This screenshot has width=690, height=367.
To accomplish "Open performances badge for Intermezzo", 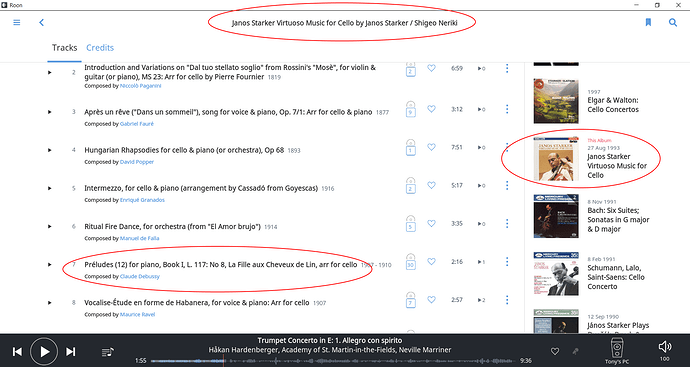I will (411, 186).
